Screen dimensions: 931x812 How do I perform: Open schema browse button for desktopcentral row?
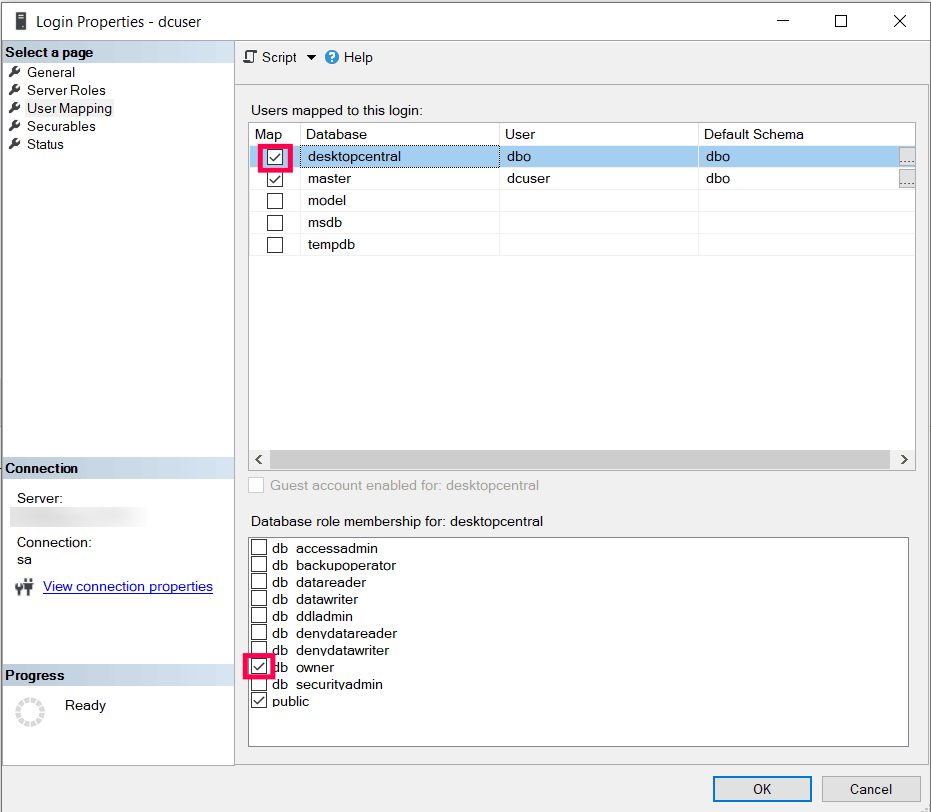pos(907,157)
